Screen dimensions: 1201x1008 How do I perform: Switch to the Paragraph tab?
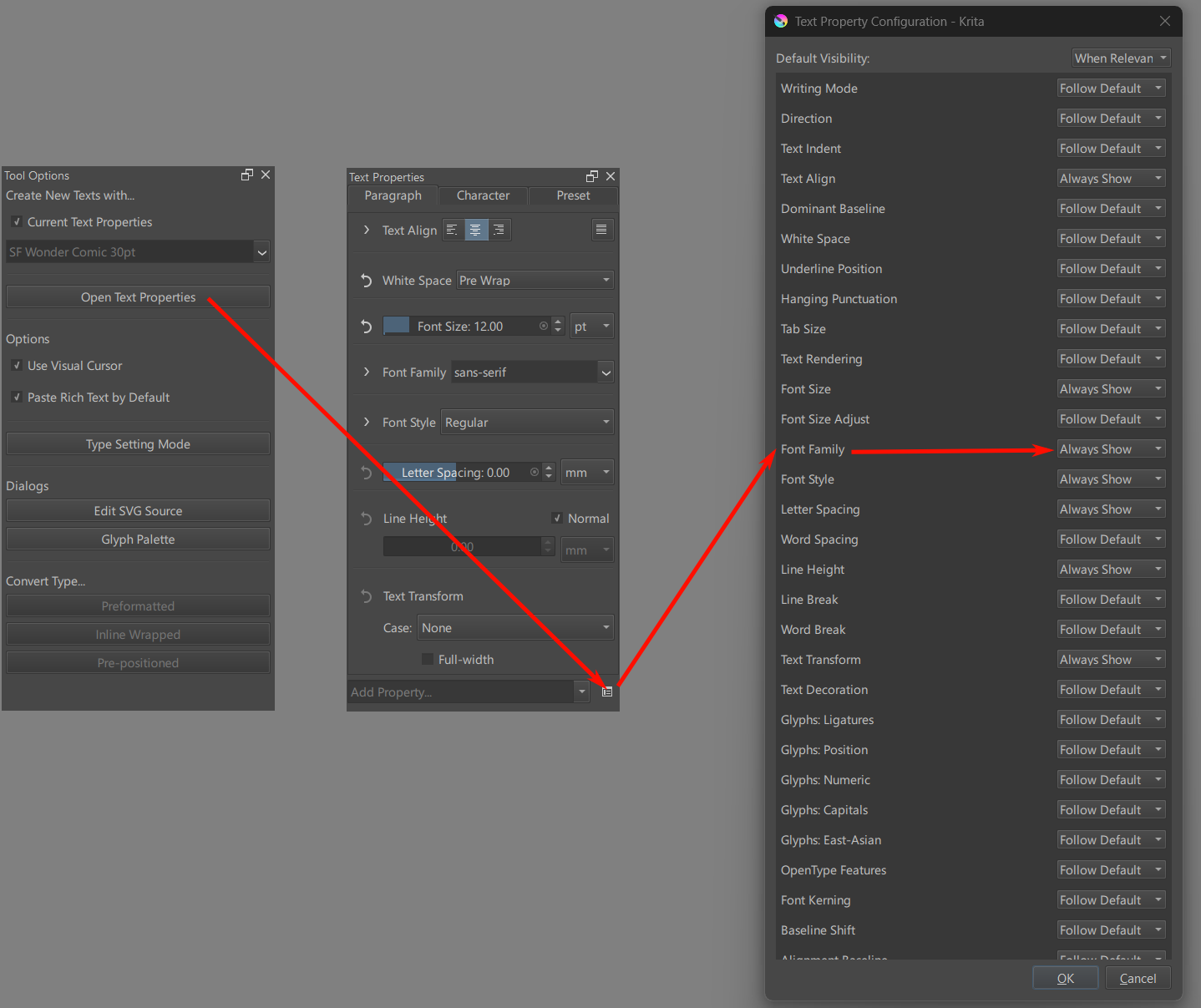pyautogui.click(x=393, y=195)
